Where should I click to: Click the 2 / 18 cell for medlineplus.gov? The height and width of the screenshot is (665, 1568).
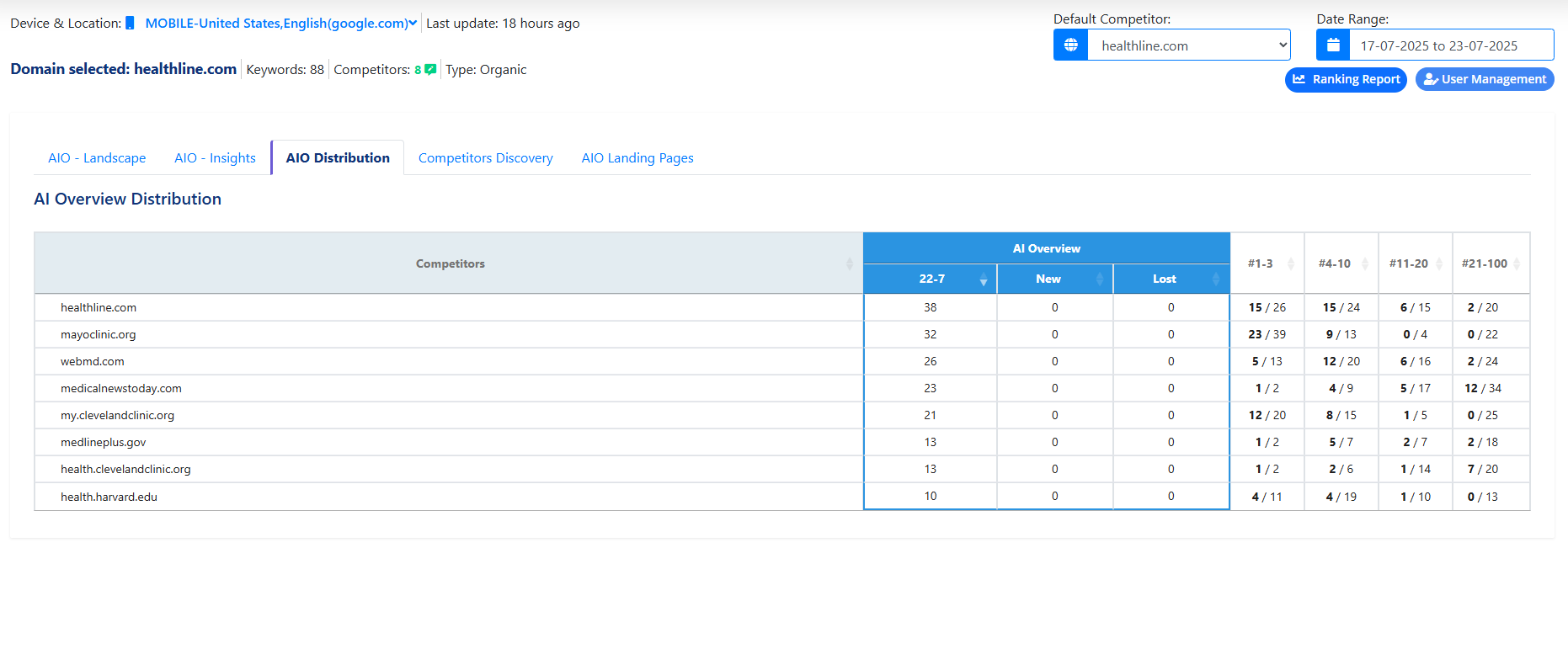pyautogui.click(x=1491, y=442)
